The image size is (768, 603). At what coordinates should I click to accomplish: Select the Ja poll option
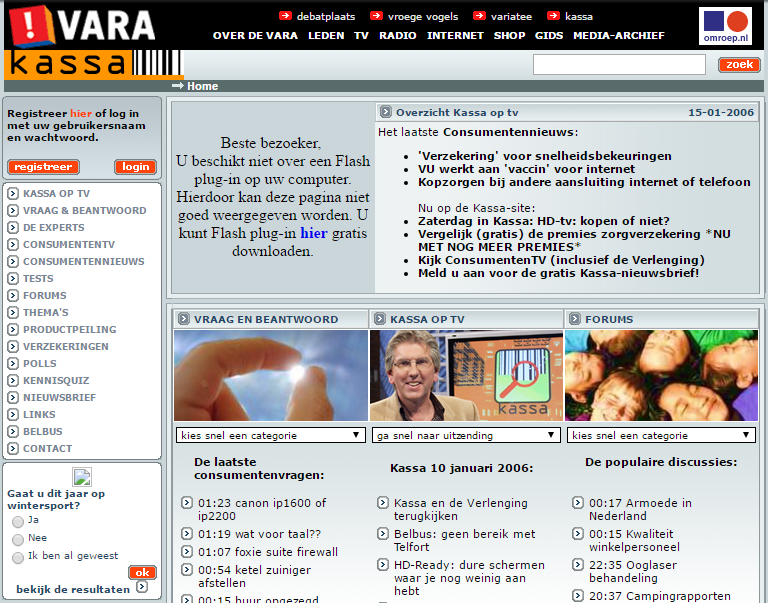pos(18,522)
